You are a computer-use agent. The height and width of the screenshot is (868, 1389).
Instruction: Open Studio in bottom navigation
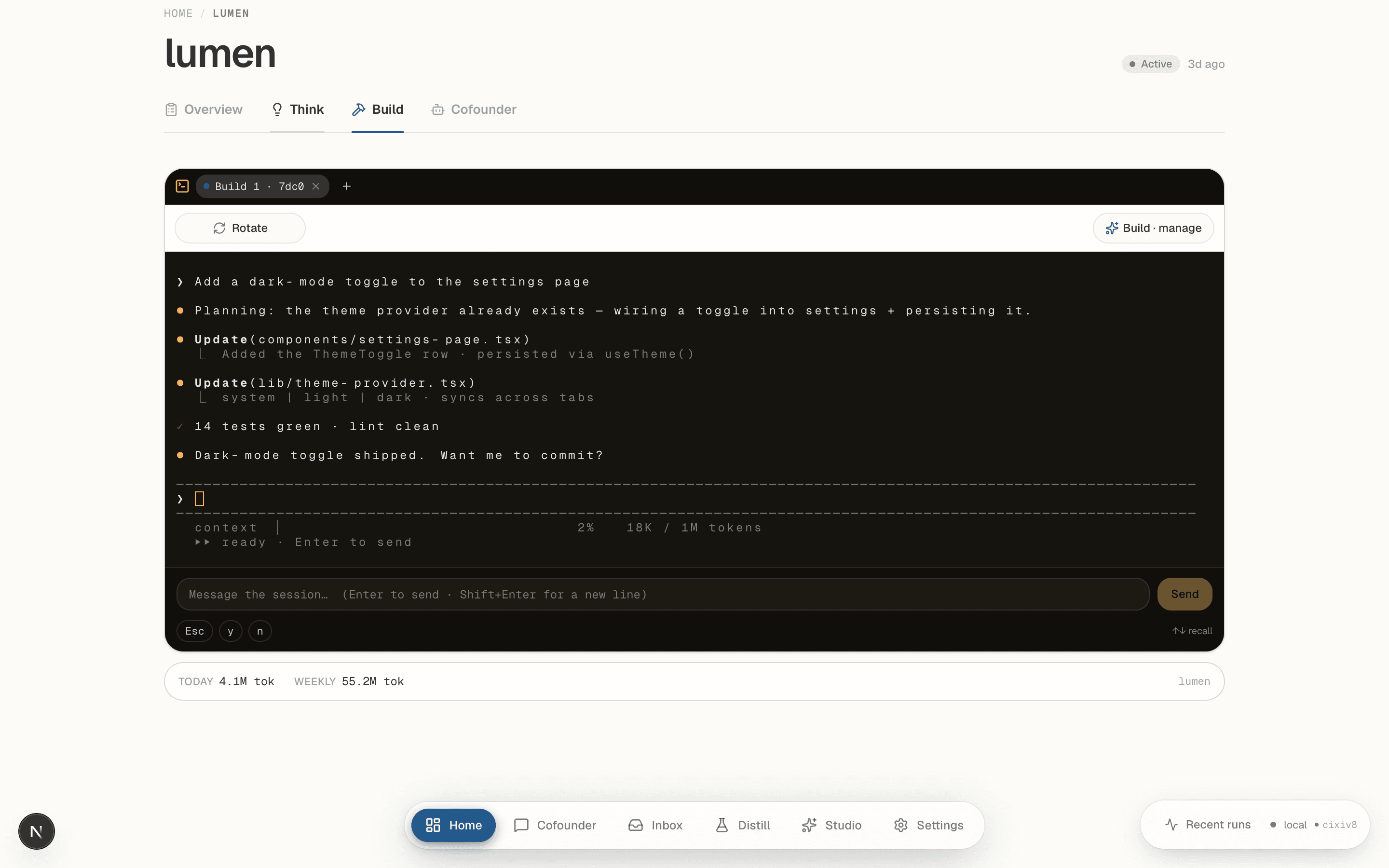pos(831,825)
